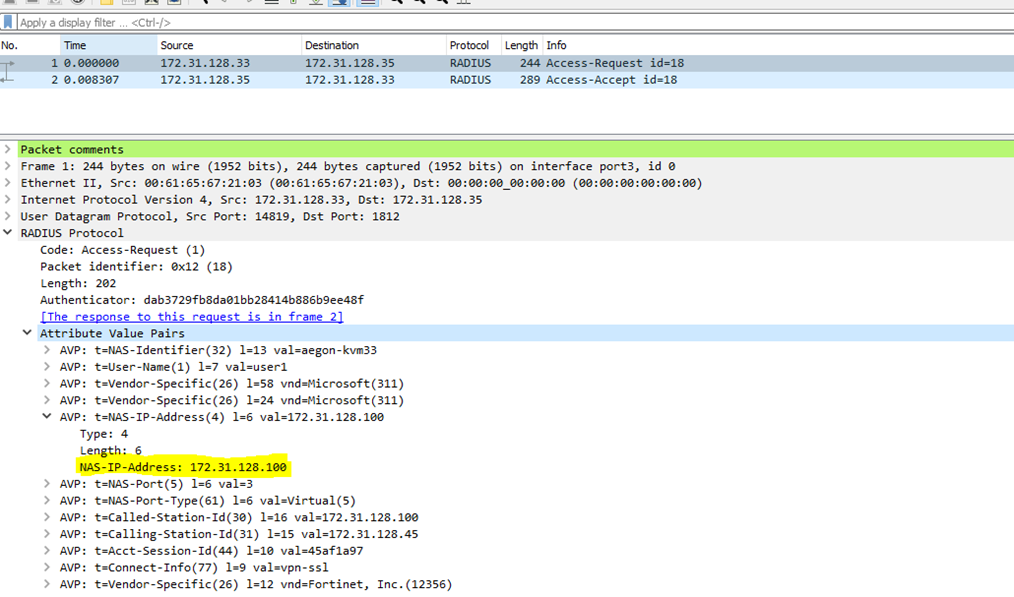Expand the User-Name AVP entry
The image size is (1014, 597).
(47, 367)
